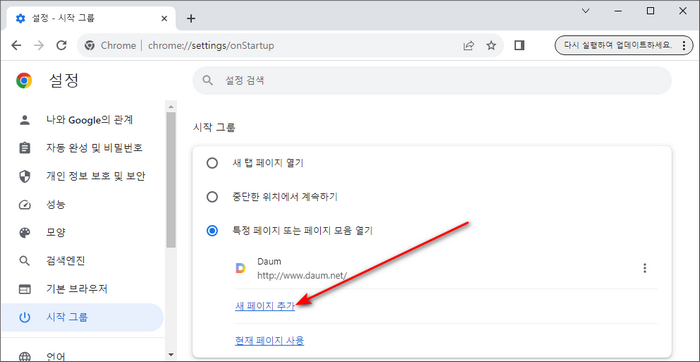
Task: Click the power icon for 시작 그룹
Action: tap(25, 317)
